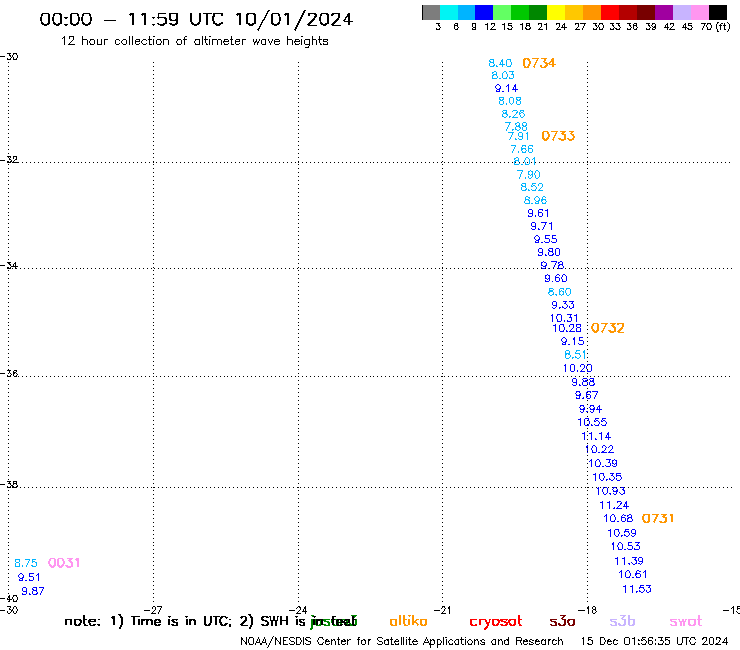Click the wave height value 11.24
740x650 pixels.
pos(614,505)
